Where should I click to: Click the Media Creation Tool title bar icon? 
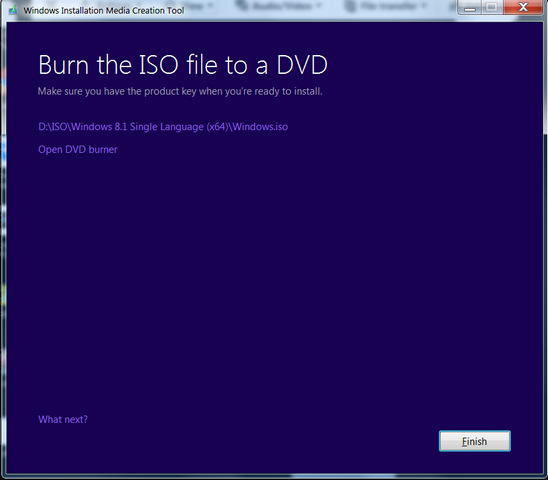point(13,10)
